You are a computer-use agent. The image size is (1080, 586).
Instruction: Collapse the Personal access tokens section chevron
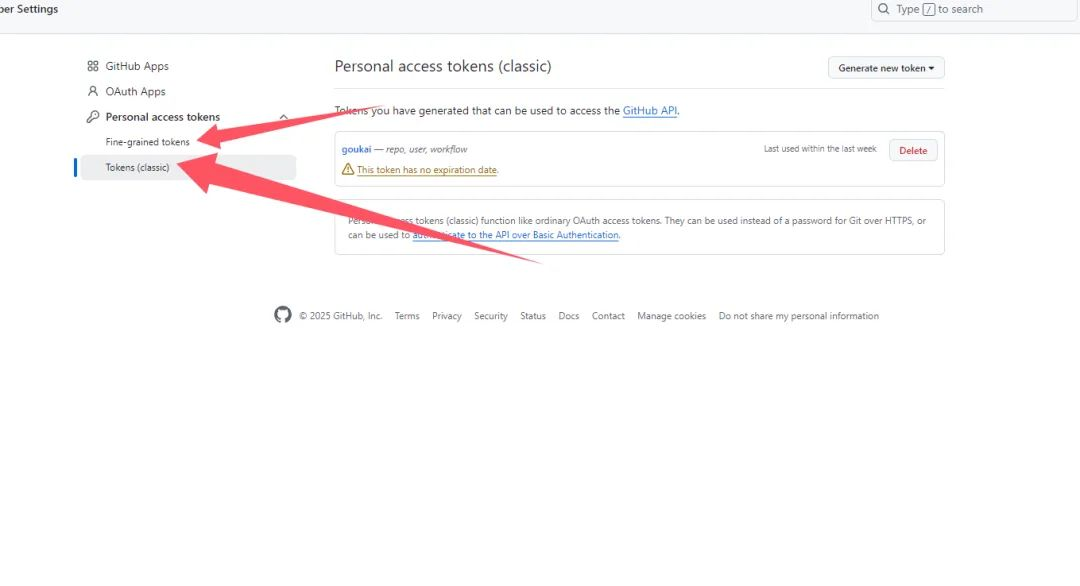284,117
